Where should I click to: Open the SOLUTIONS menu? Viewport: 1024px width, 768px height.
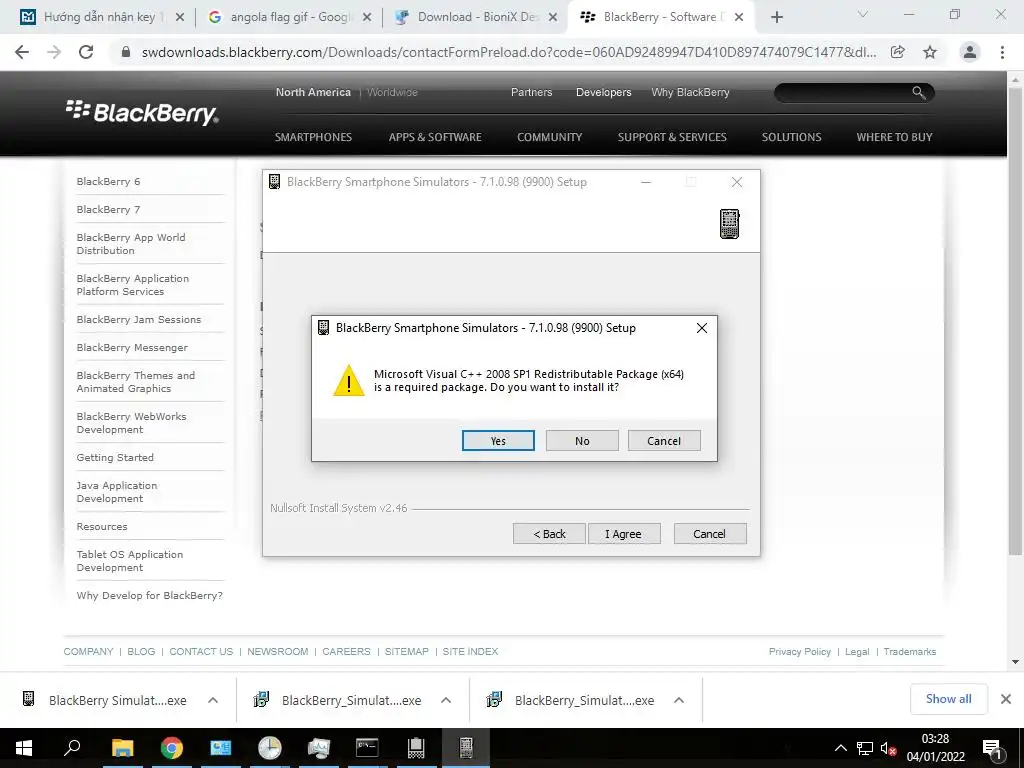[x=792, y=137]
